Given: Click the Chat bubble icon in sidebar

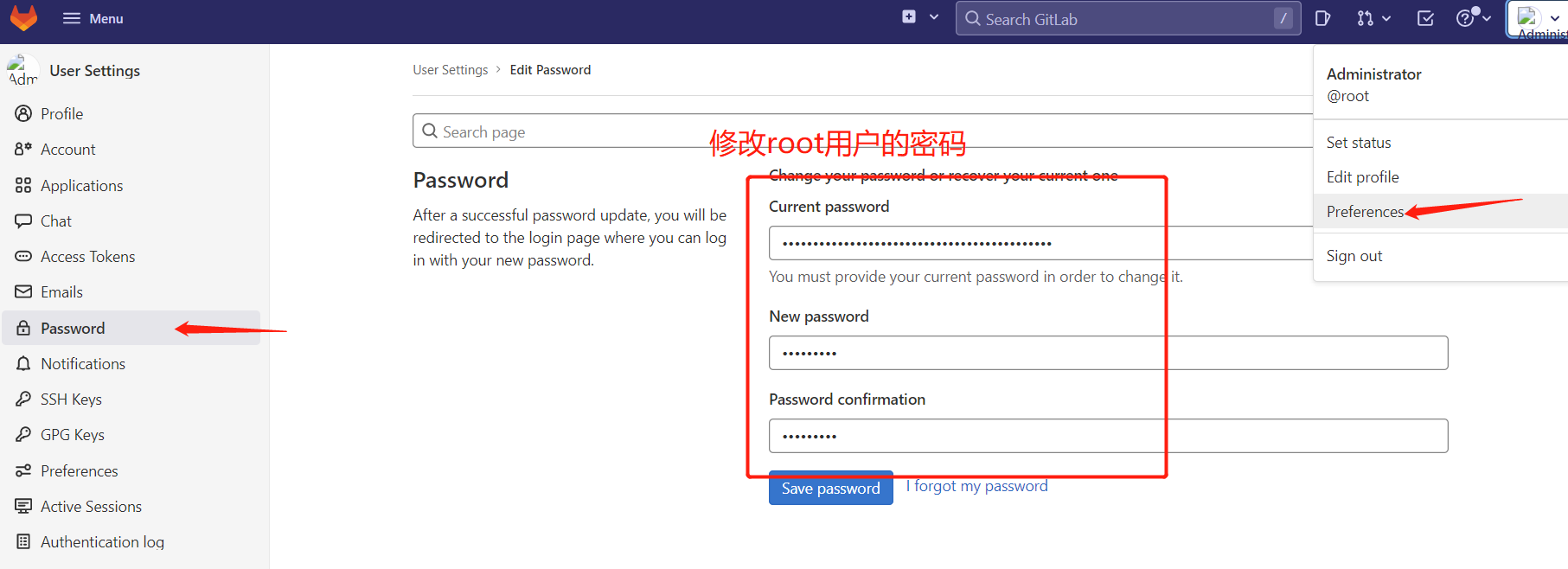Looking at the screenshot, I should [x=23, y=221].
